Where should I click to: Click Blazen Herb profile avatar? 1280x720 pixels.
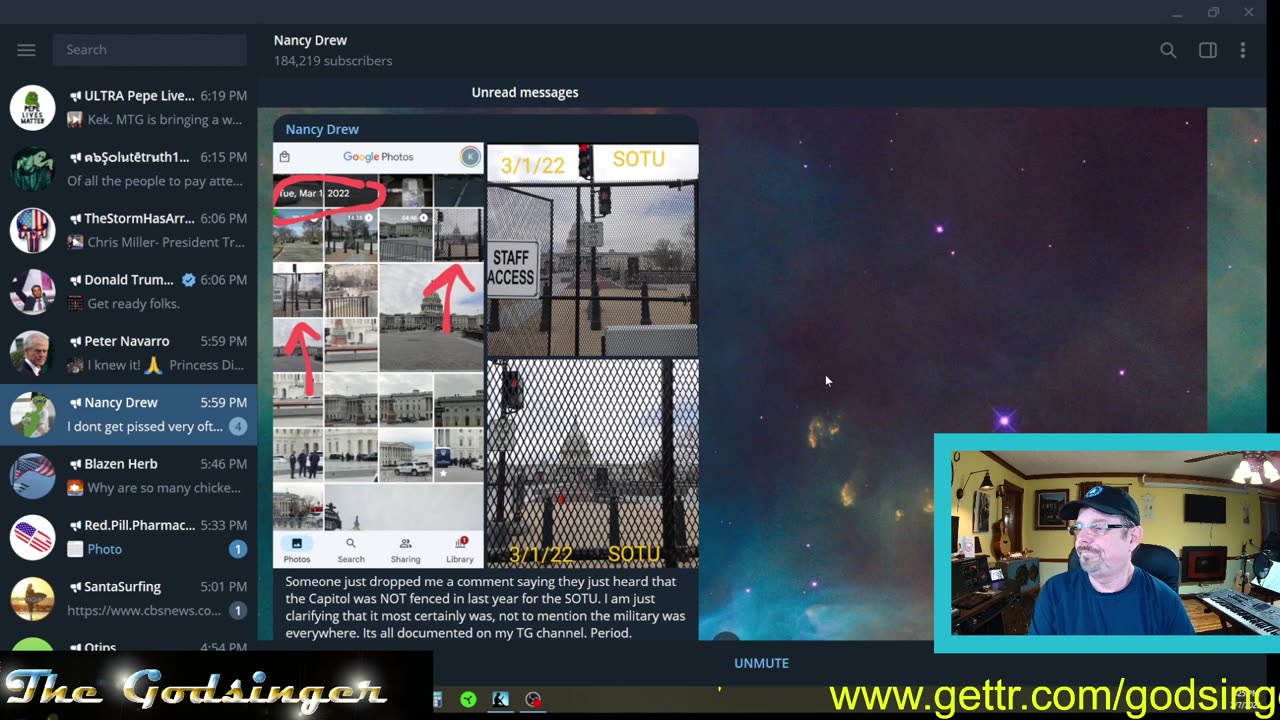point(32,476)
